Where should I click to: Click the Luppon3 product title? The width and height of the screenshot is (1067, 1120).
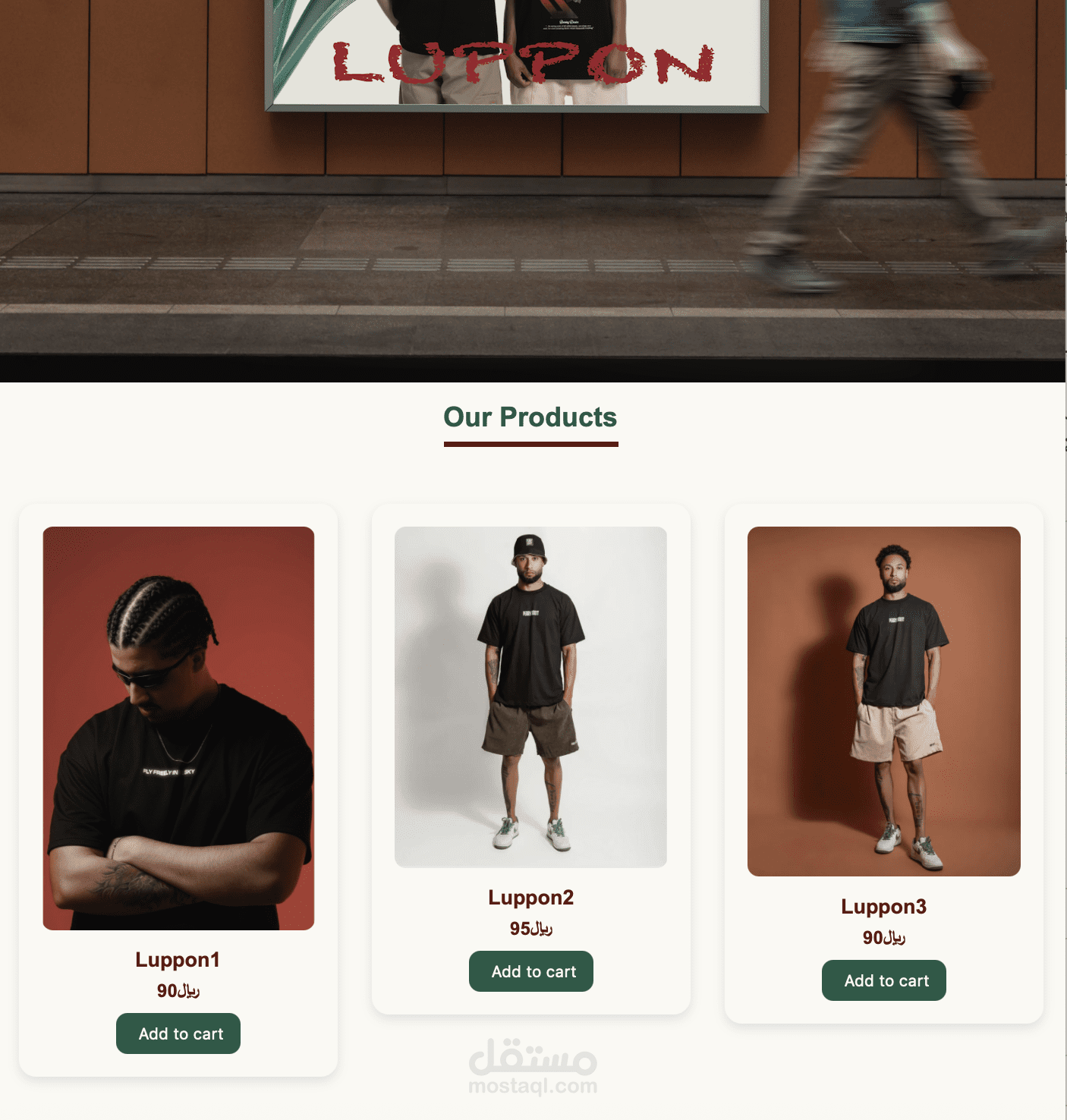tap(884, 907)
